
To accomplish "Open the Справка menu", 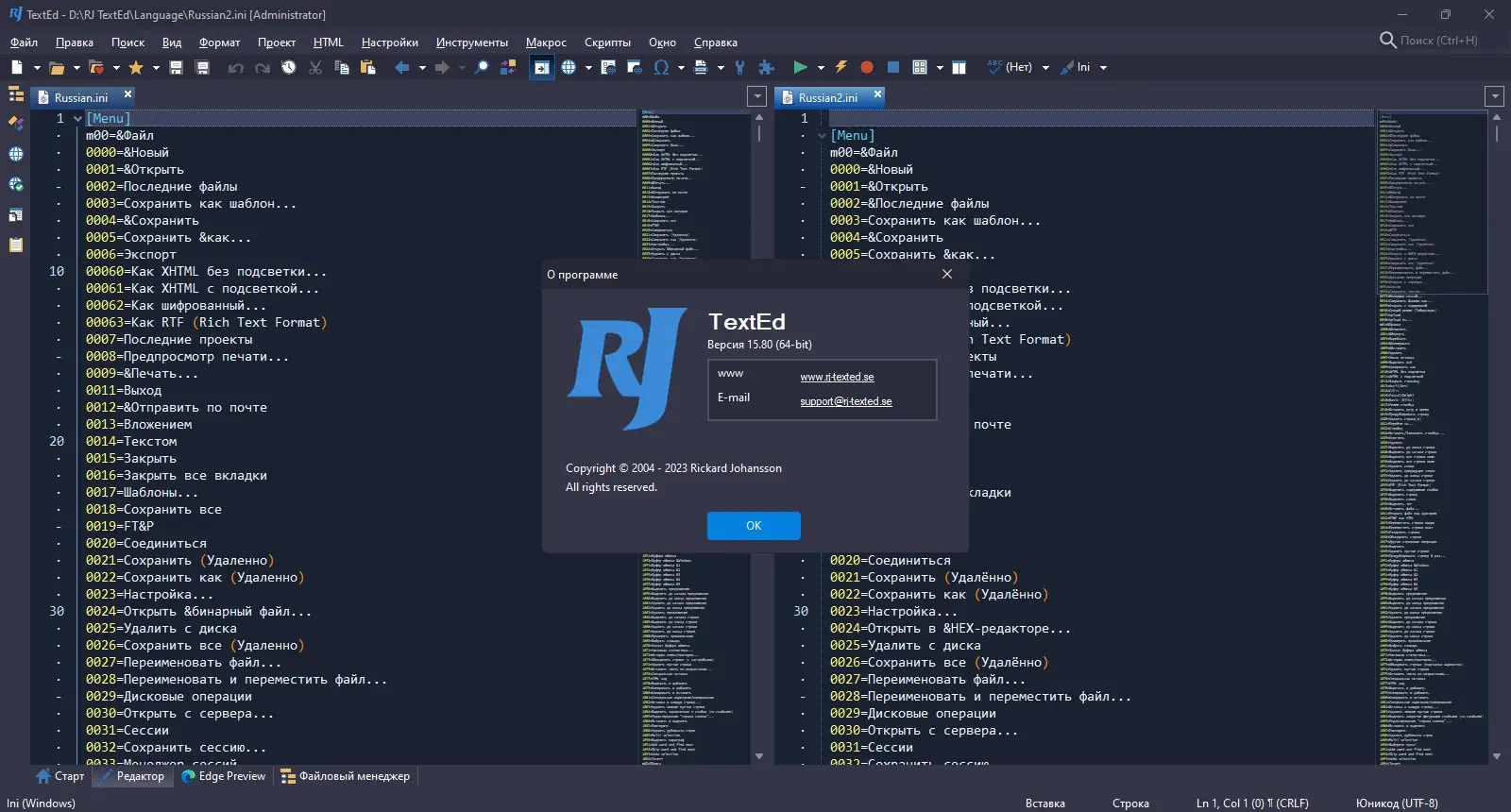I will coord(716,42).
